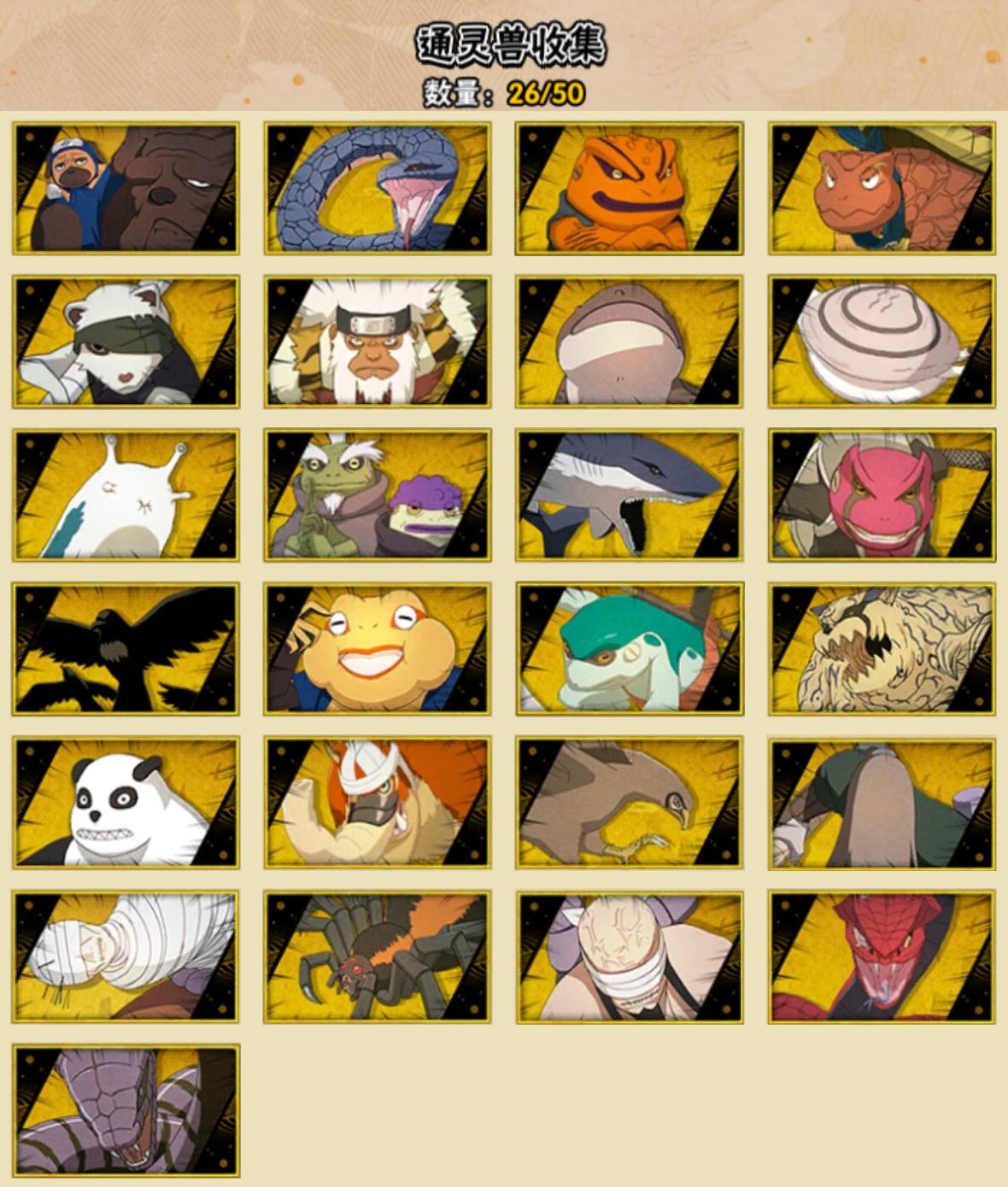Open the giant clam shell summon card
1008x1187 pixels.
coord(882,342)
